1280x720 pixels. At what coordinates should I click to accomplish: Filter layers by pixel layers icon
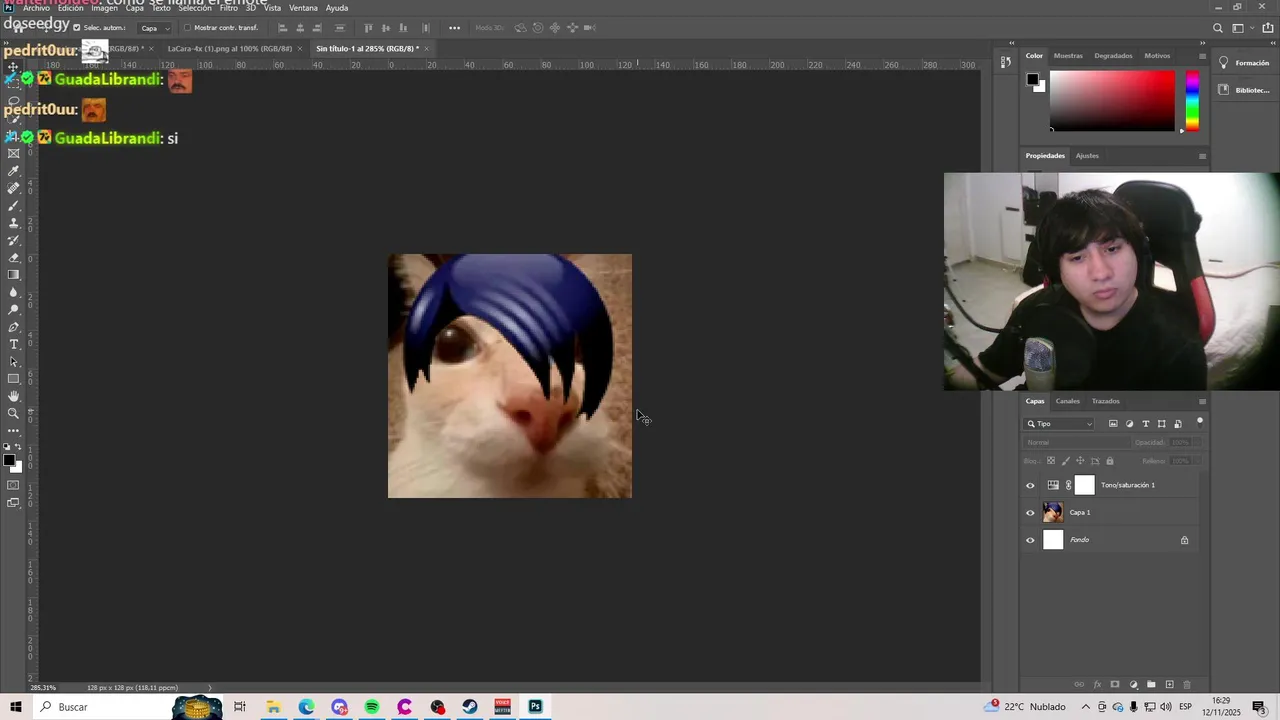1113,424
